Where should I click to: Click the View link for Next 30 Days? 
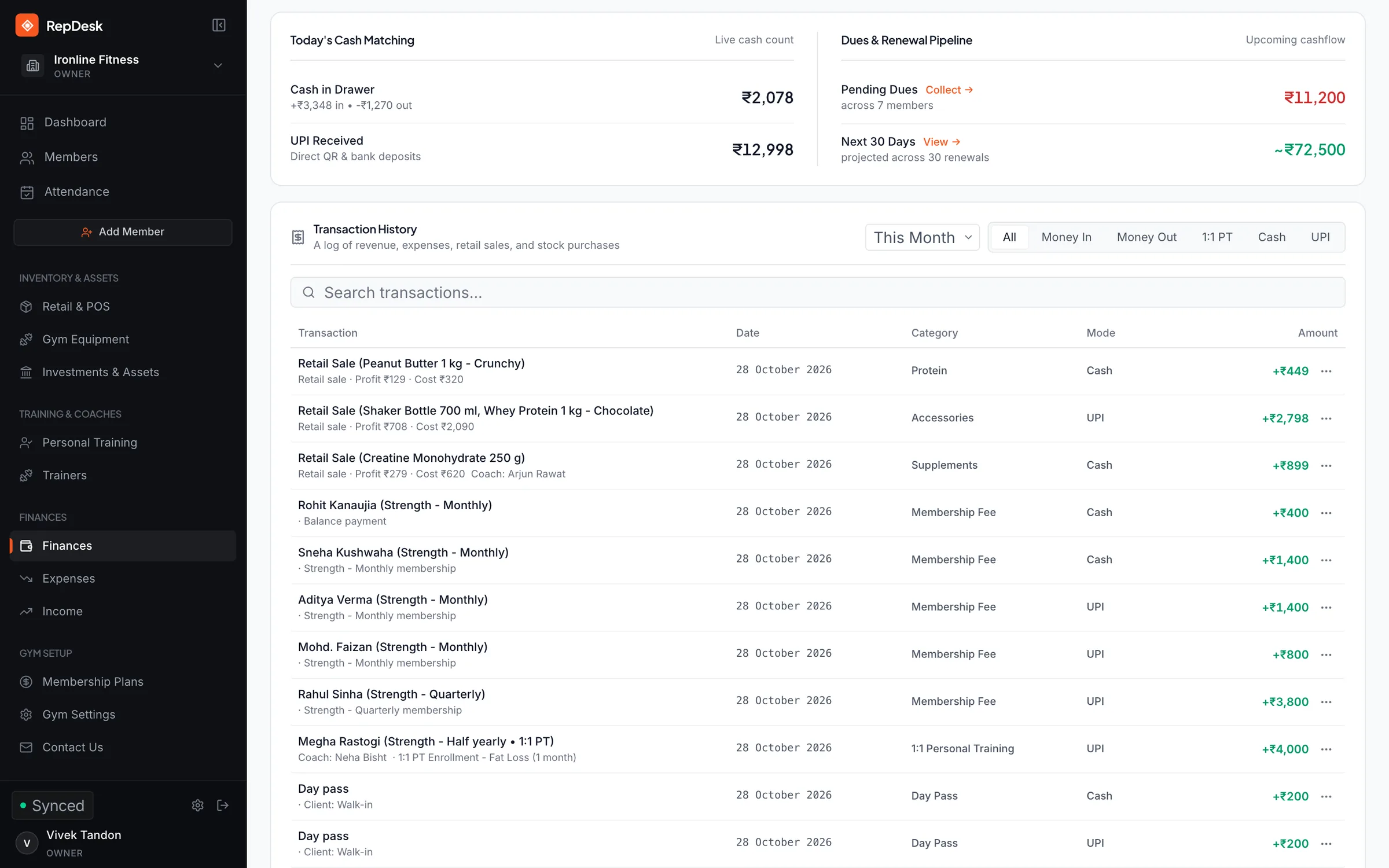942,142
